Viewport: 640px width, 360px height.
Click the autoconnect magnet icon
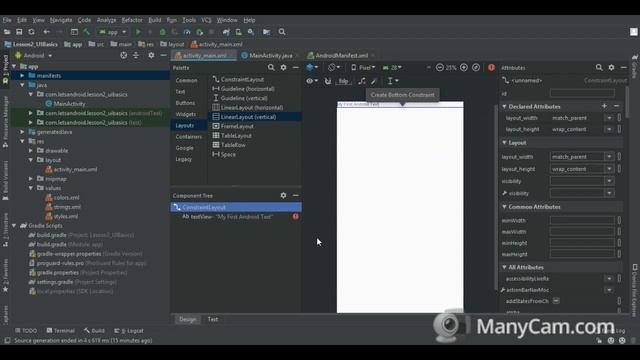[x=328, y=81]
